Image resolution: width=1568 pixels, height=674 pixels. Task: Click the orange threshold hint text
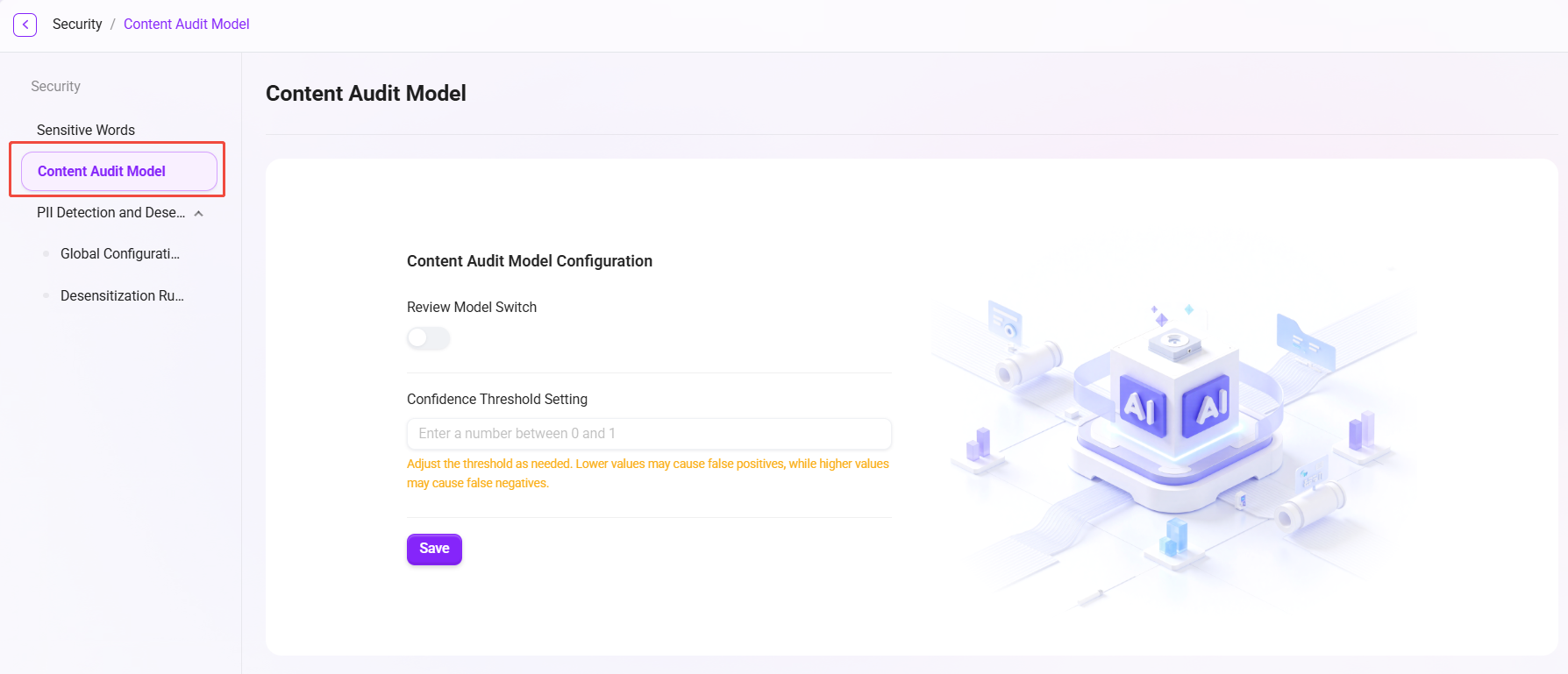coord(648,473)
